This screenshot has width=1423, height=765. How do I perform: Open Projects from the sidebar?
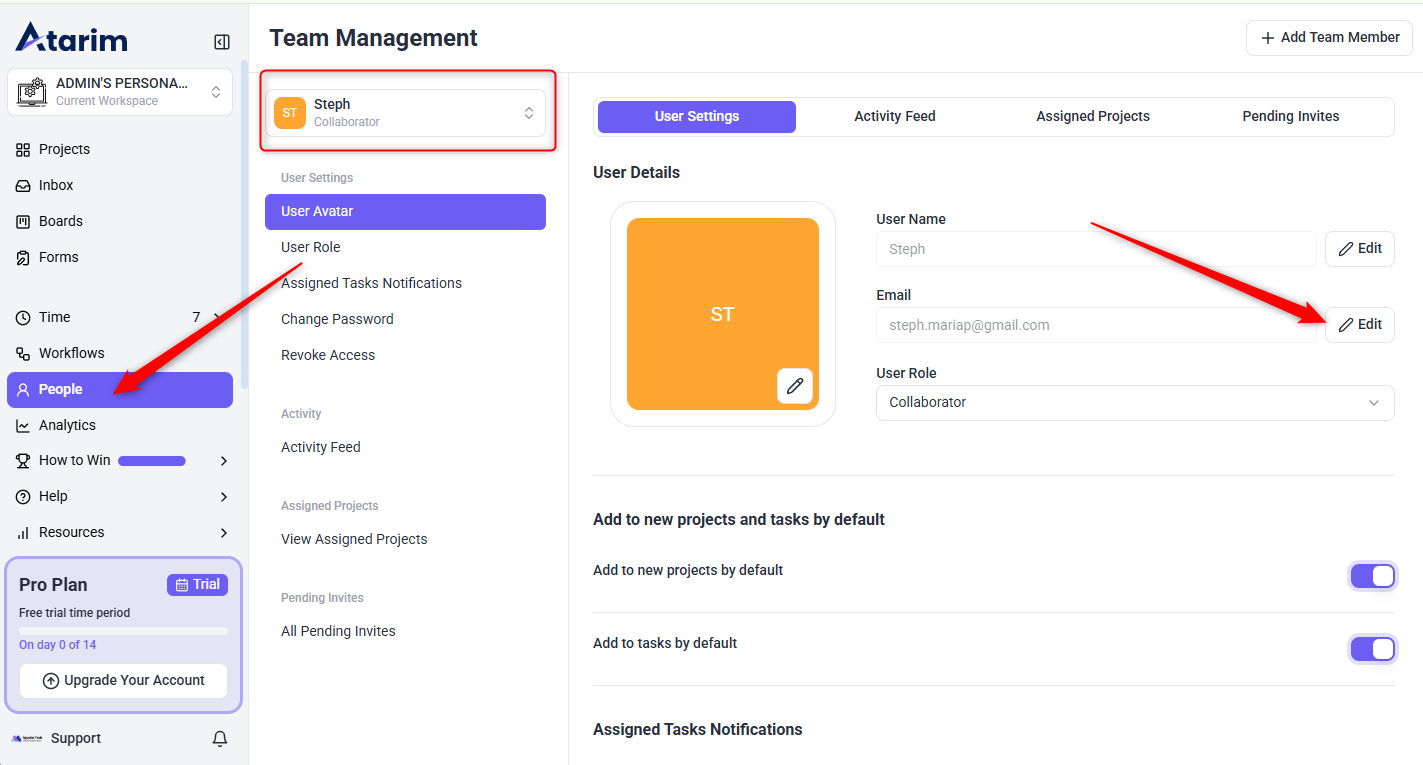pos(64,149)
